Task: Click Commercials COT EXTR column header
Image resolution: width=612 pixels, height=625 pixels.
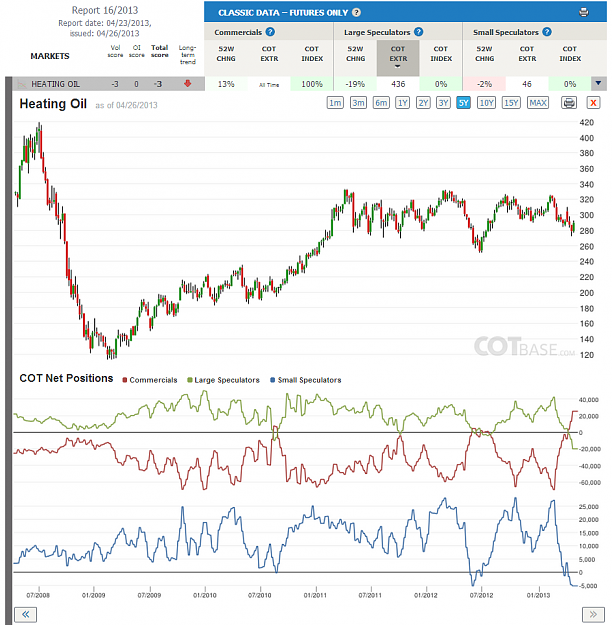Action: point(269,54)
